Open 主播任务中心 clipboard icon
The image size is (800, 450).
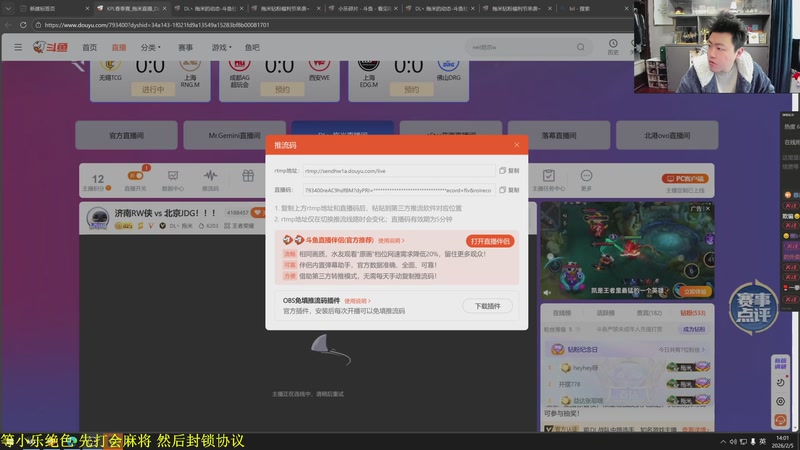click(x=548, y=180)
